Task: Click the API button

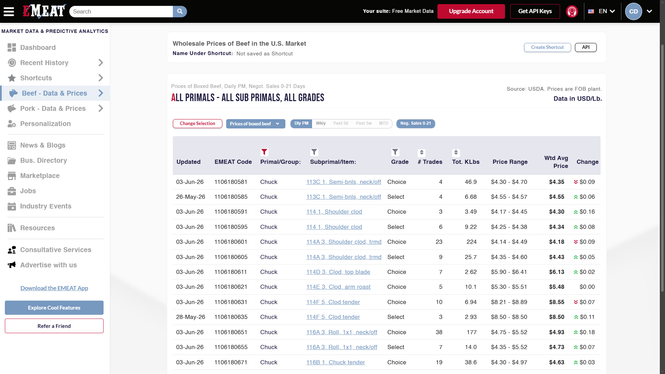Action: [586, 47]
